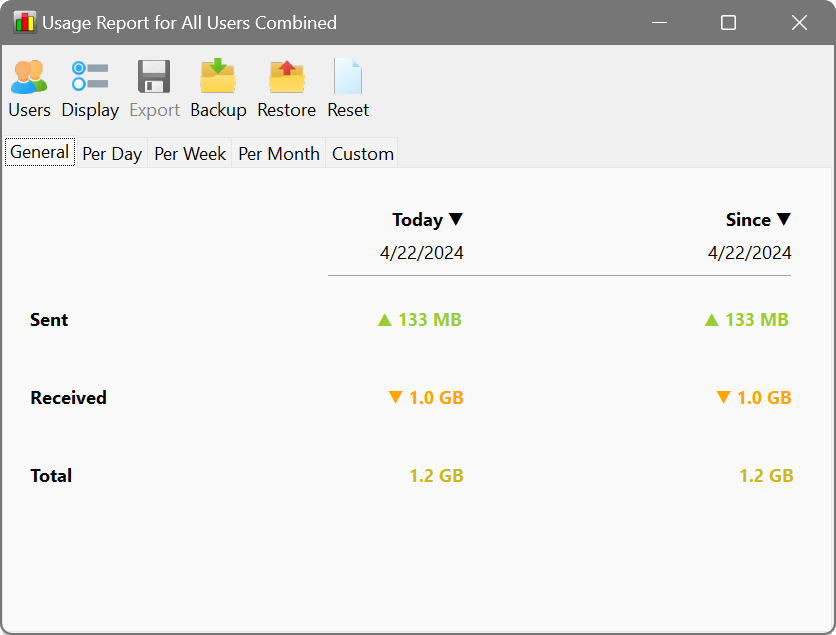Open the Per Day tab
Viewport: 836px width, 635px height.
point(111,154)
